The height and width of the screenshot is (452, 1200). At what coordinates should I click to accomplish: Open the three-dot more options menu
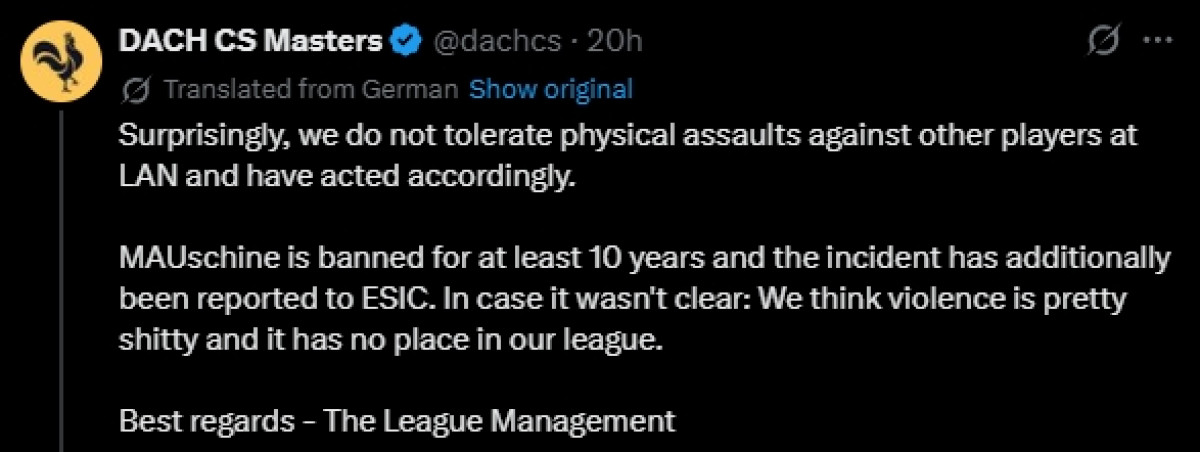(x=1156, y=41)
